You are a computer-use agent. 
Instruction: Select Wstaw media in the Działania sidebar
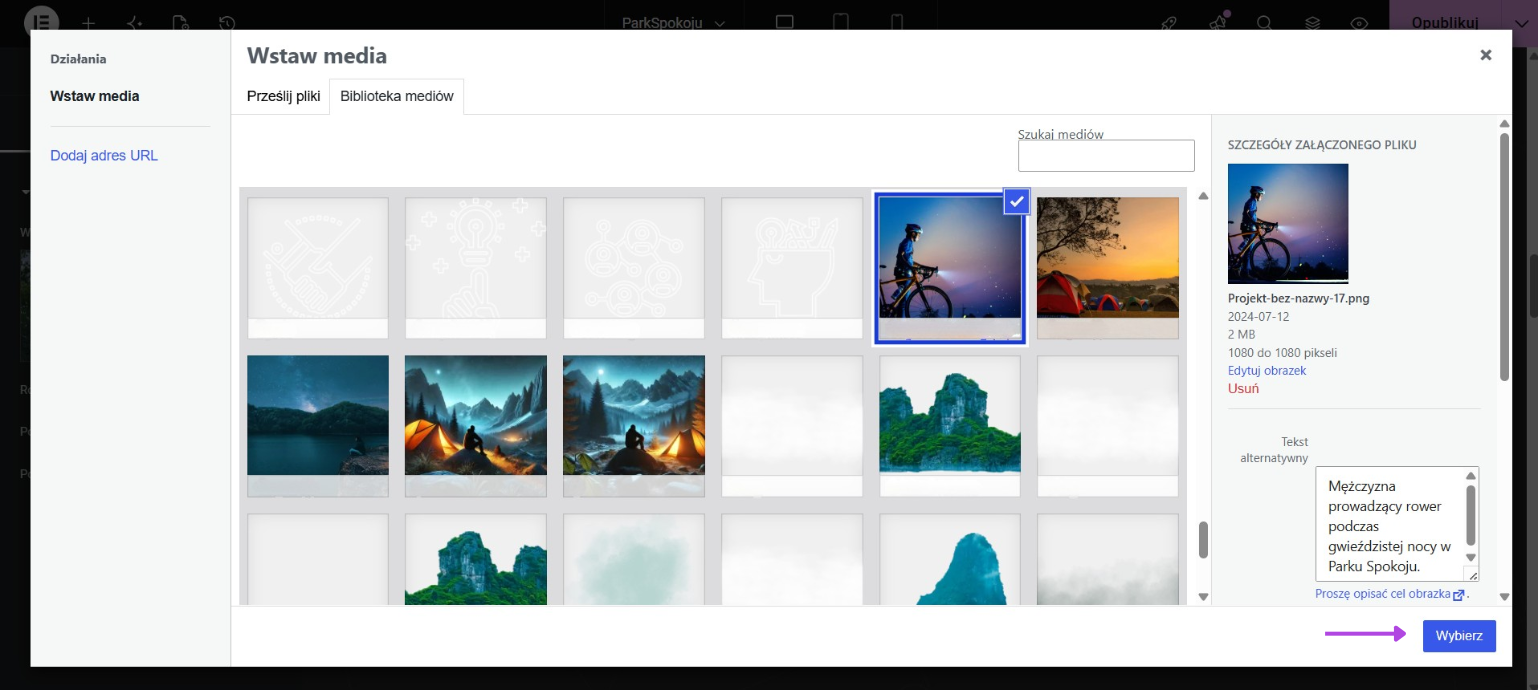tap(95, 96)
